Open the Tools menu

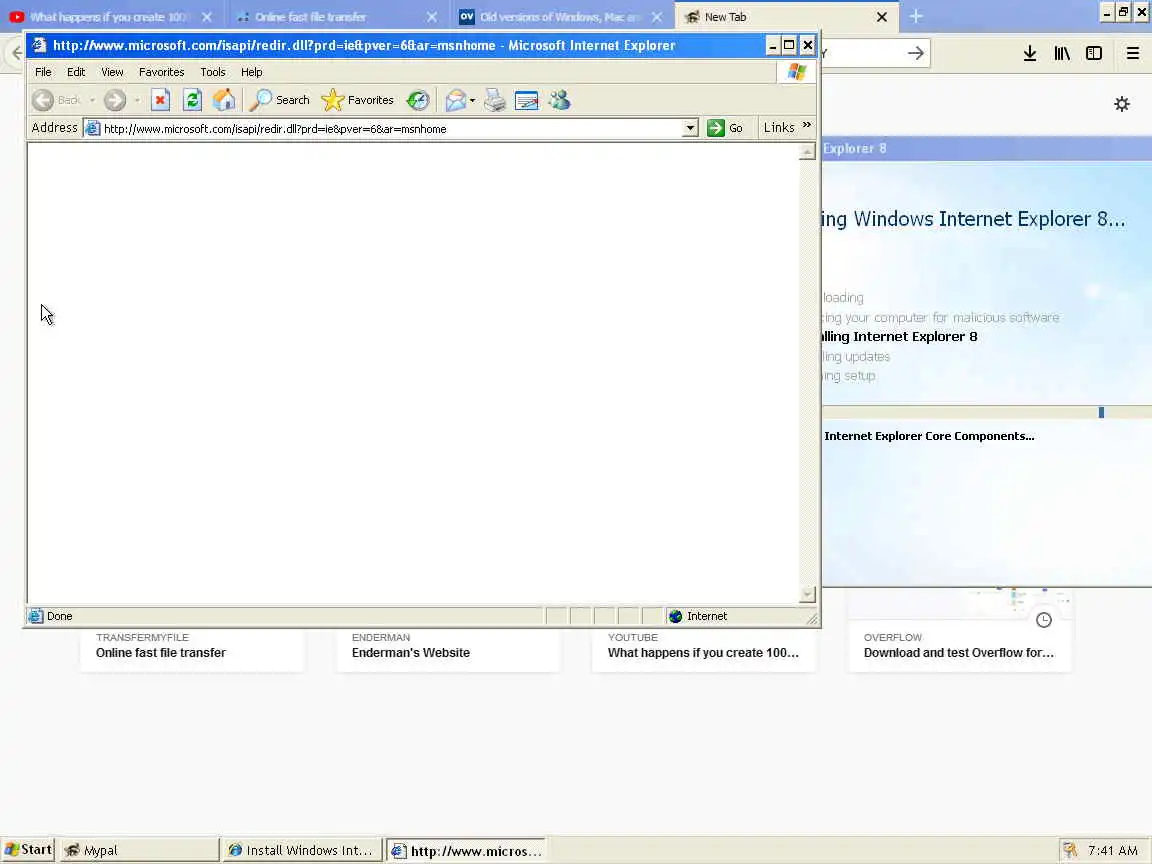click(213, 72)
